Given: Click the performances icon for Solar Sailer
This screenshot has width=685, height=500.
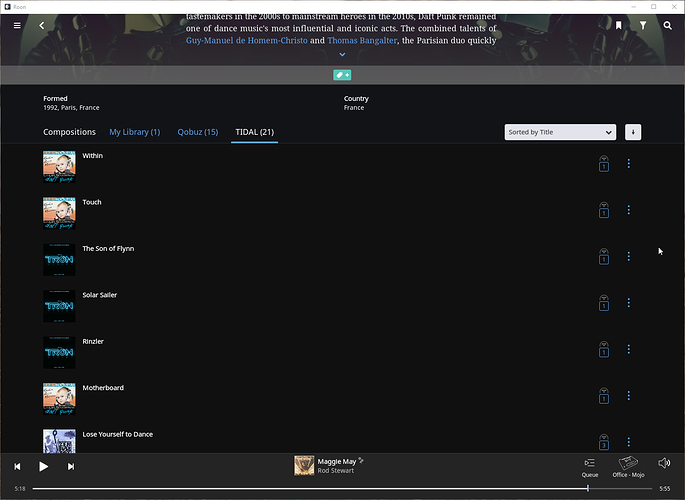Looking at the screenshot, I should (604, 303).
